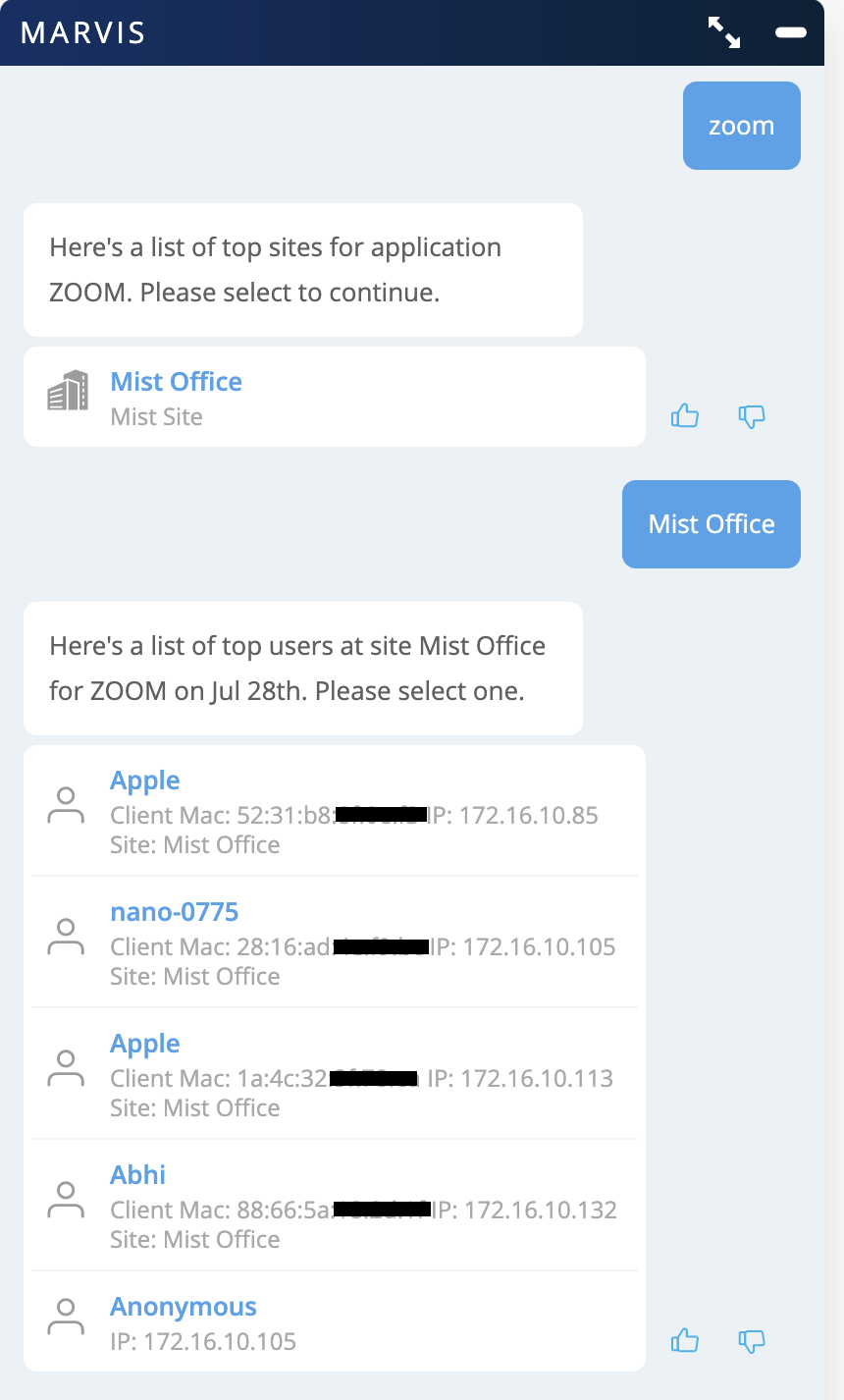Click the top sites for ZOOM message

tap(302, 270)
